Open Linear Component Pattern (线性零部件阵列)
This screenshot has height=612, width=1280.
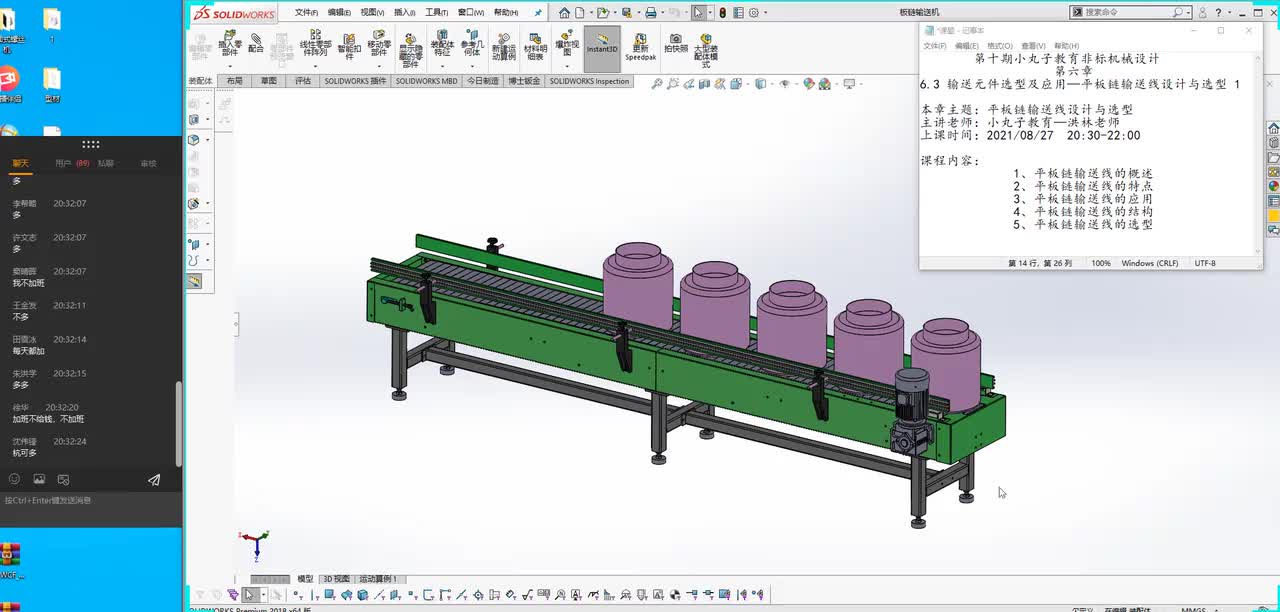click(x=315, y=43)
